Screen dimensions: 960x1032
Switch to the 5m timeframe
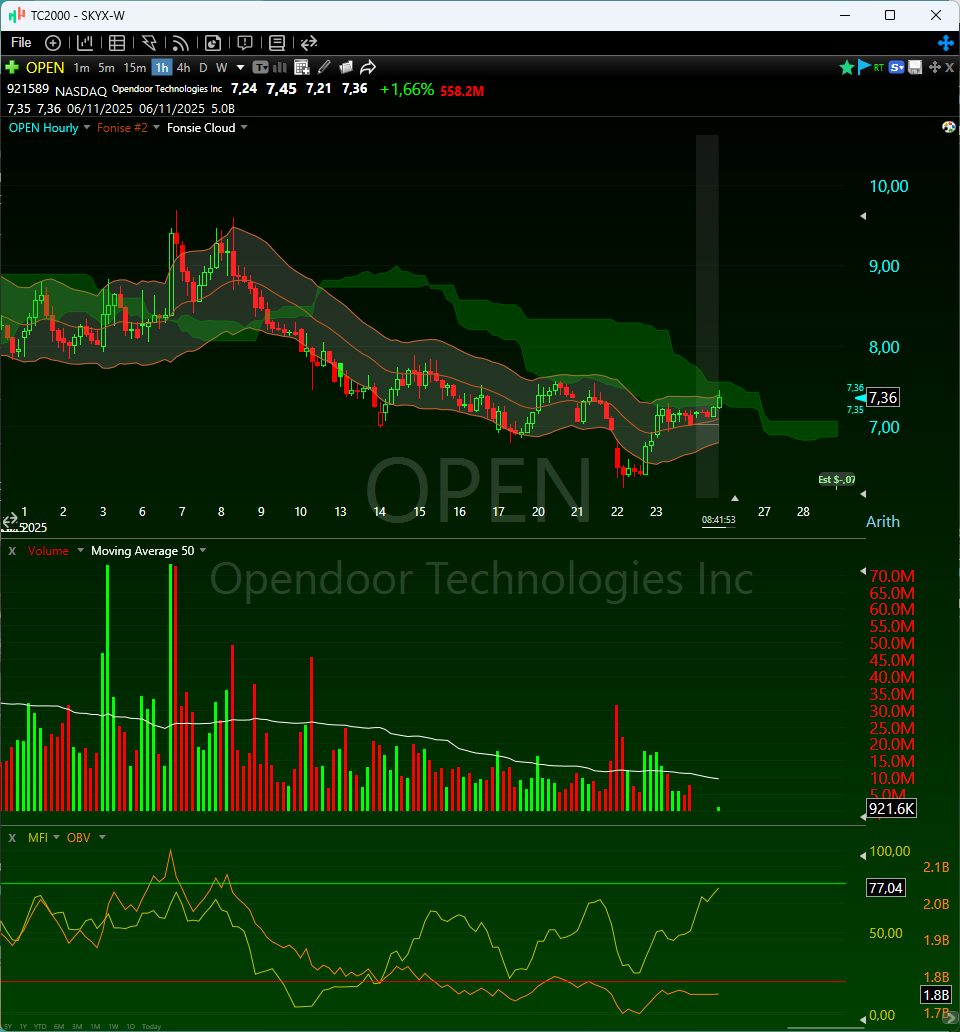coord(106,68)
